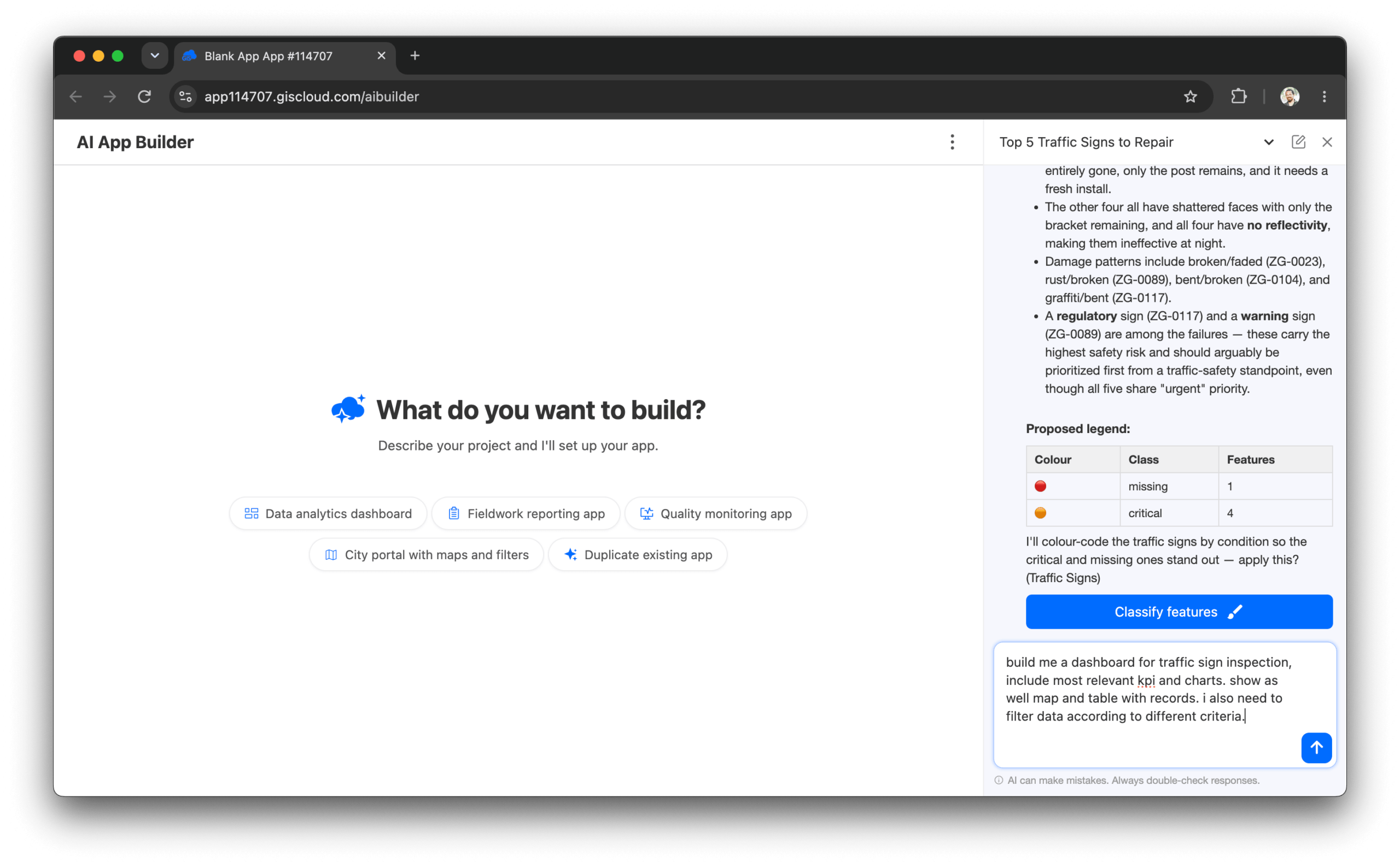Click the AI App Builder title
The height and width of the screenshot is (867, 1400).
pyautogui.click(x=136, y=142)
